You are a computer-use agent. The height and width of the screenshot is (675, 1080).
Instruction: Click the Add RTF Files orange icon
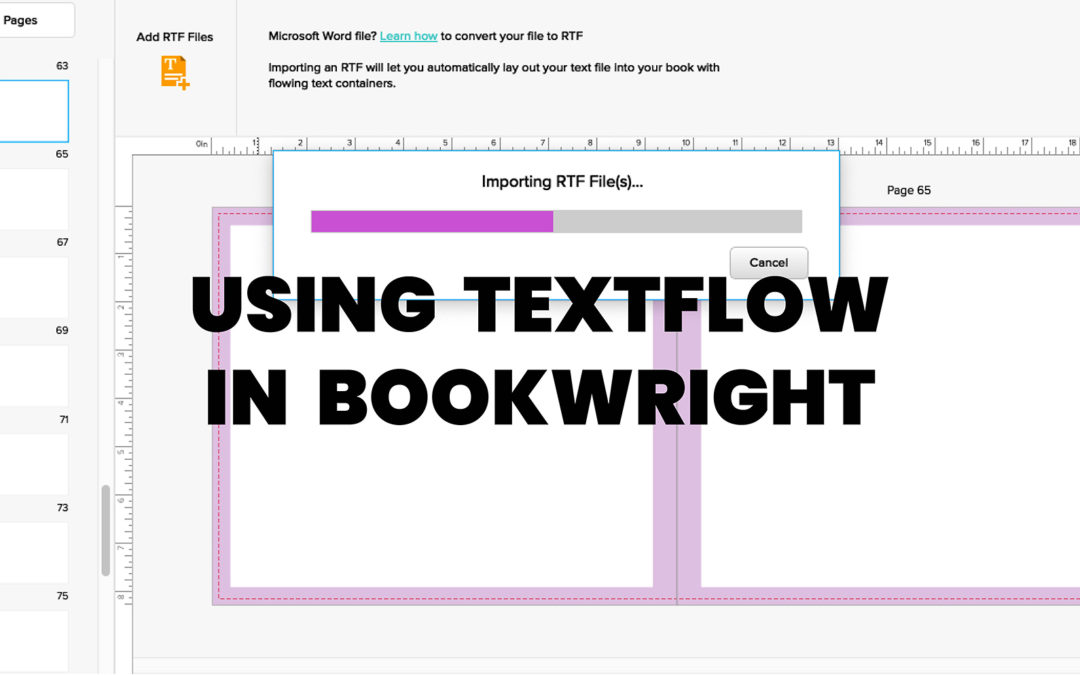click(175, 72)
